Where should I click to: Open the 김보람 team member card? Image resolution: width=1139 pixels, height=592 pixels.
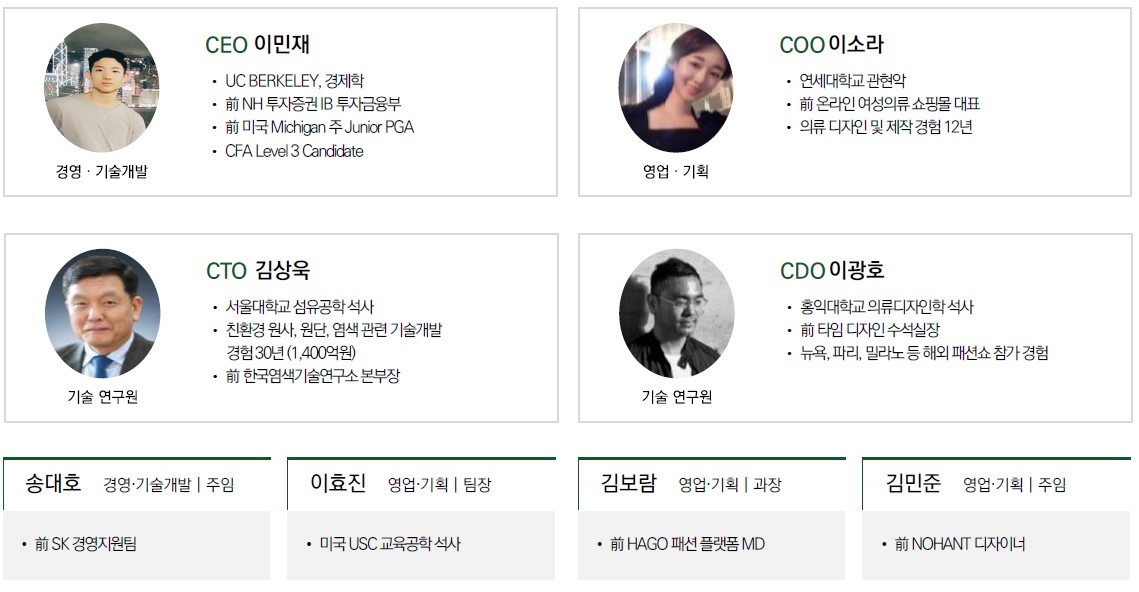[712, 519]
